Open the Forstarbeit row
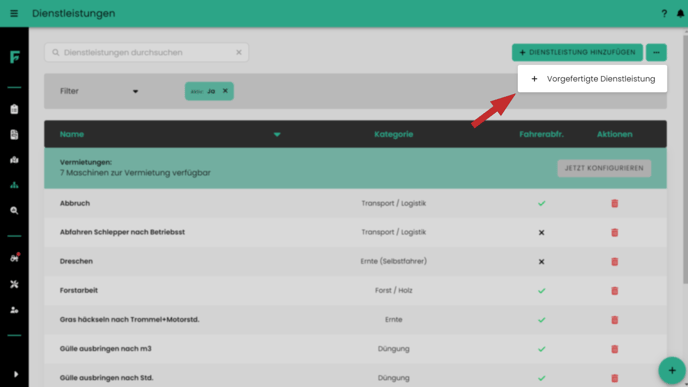This screenshot has height=387, width=688. point(355,290)
